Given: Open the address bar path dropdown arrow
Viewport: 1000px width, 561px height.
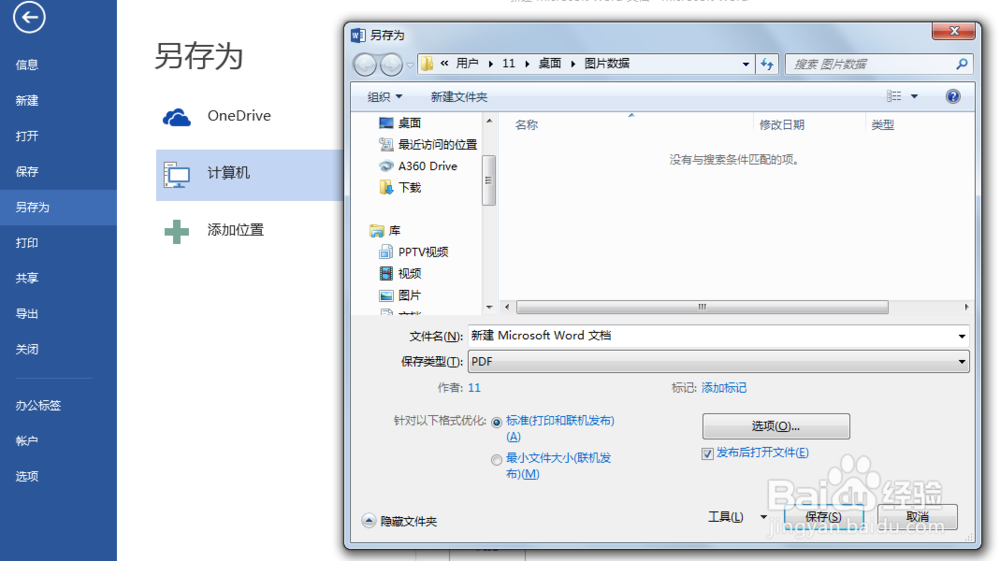Looking at the screenshot, I should point(746,64).
